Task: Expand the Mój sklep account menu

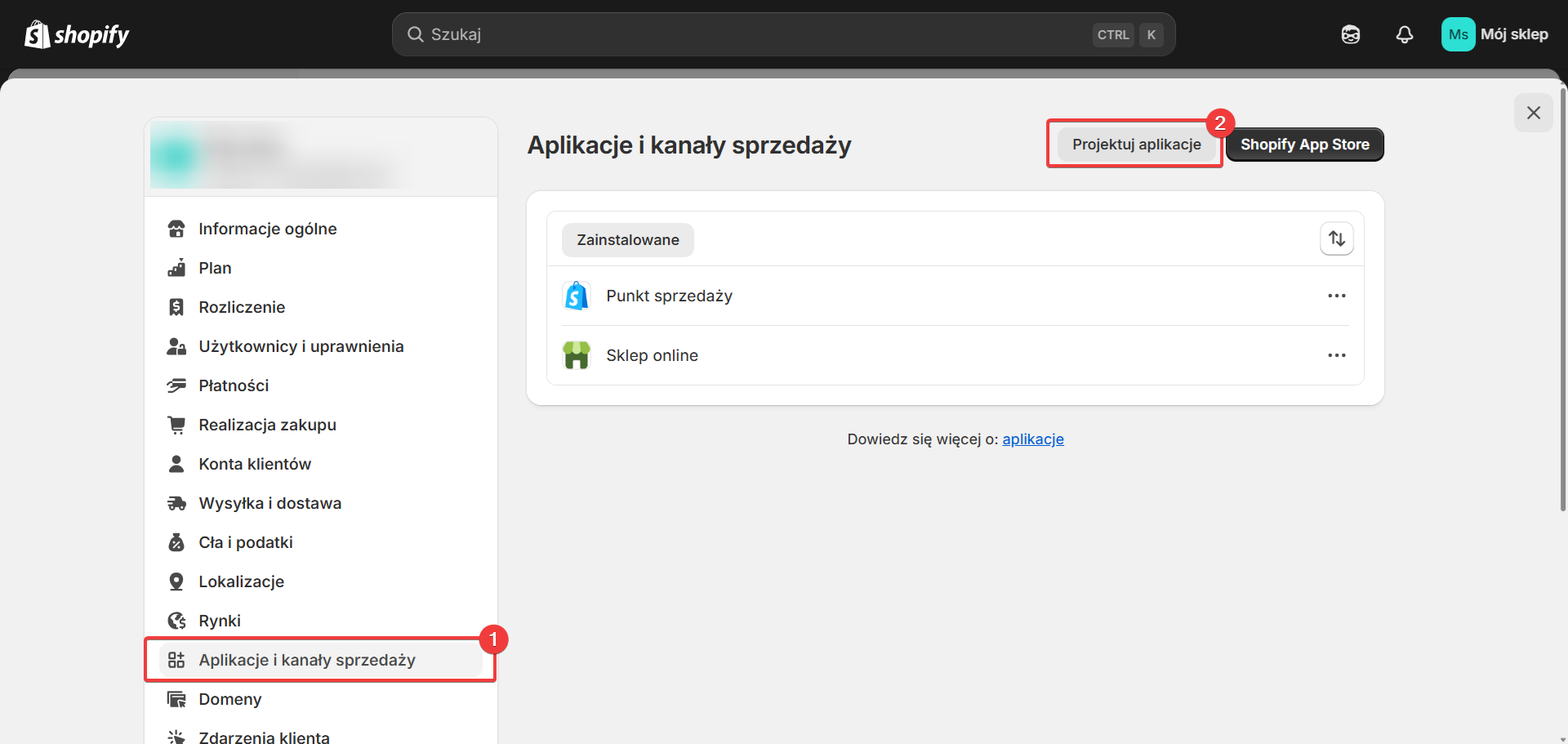Action: [x=1513, y=34]
